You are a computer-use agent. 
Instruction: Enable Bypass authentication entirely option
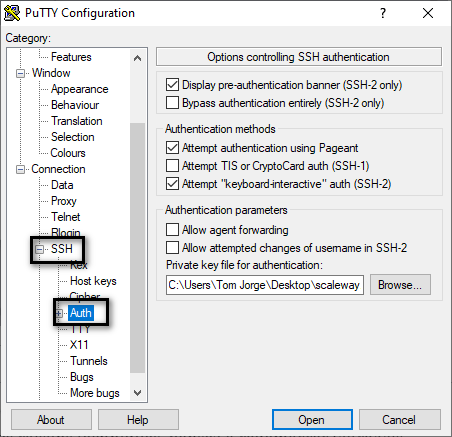(172, 103)
